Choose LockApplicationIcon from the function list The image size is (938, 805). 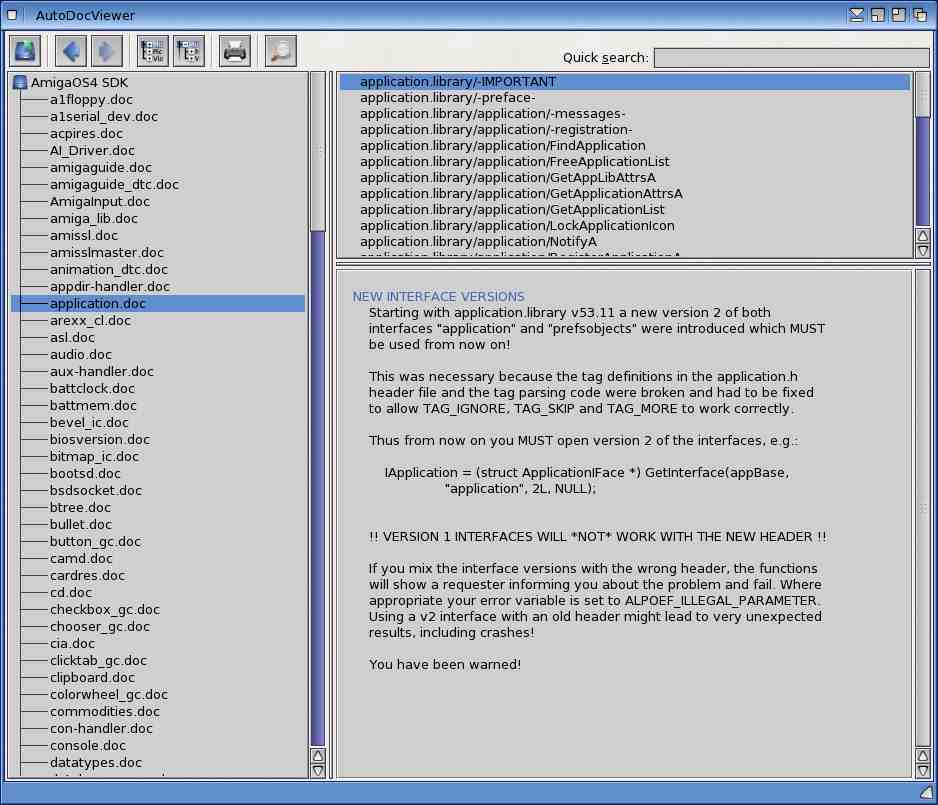(x=517, y=226)
